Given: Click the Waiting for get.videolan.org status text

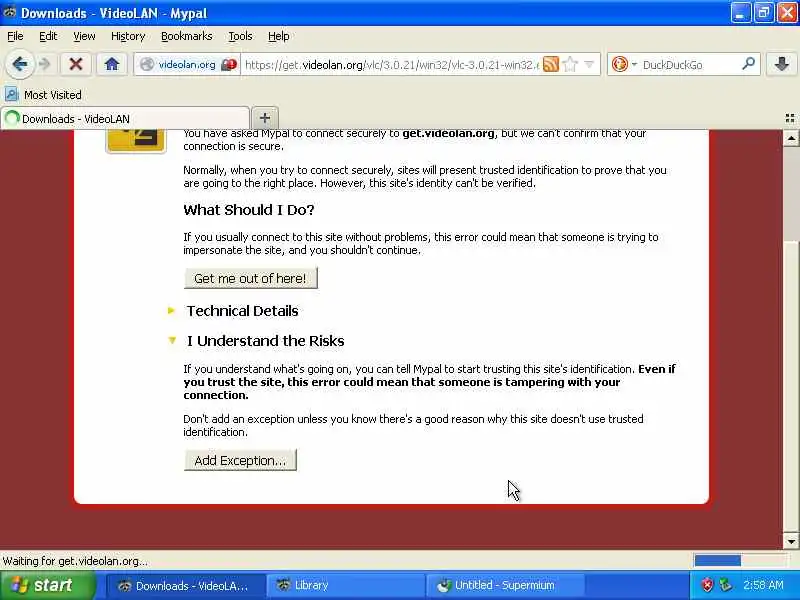Looking at the screenshot, I should click(x=75, y=561).
